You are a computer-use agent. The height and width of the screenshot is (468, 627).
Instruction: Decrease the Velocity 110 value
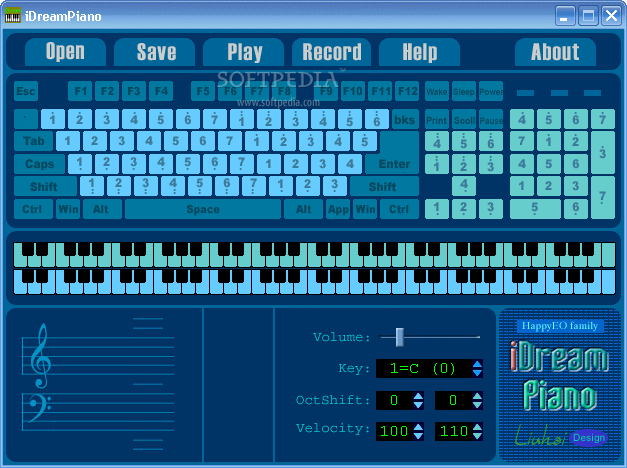tap(477, 436)
